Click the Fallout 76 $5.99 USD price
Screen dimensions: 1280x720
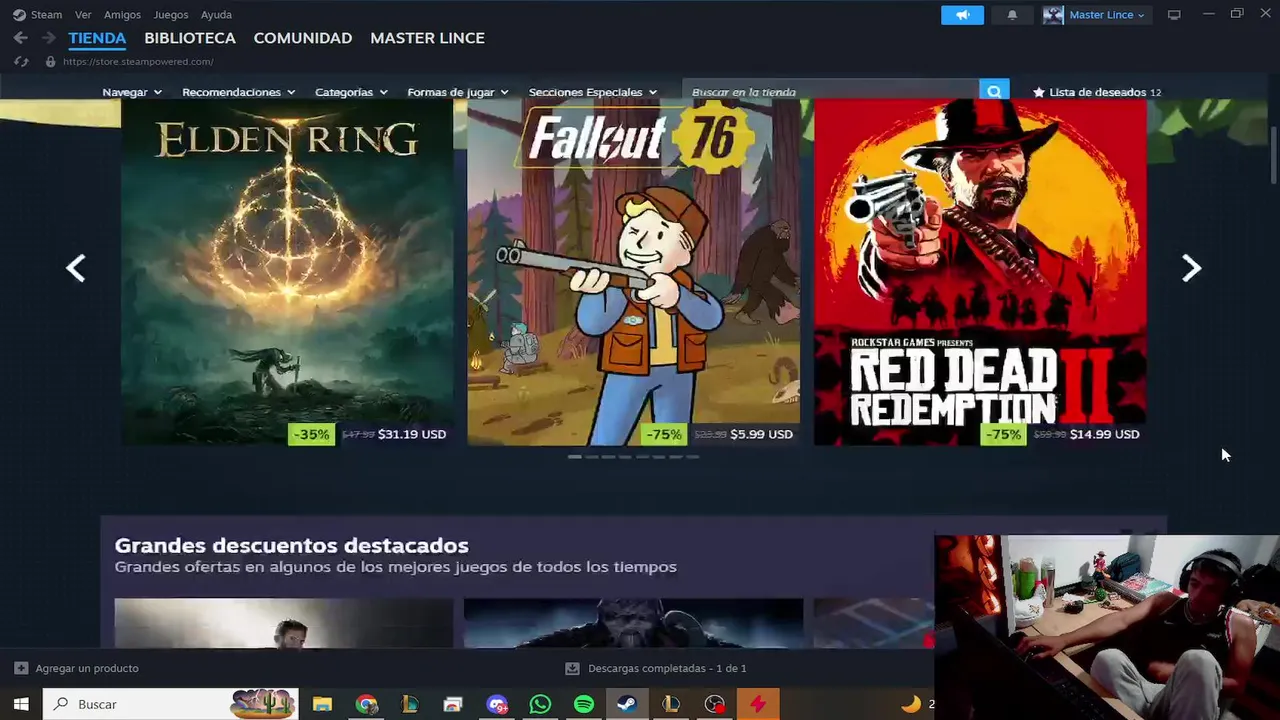click(761, 434)
